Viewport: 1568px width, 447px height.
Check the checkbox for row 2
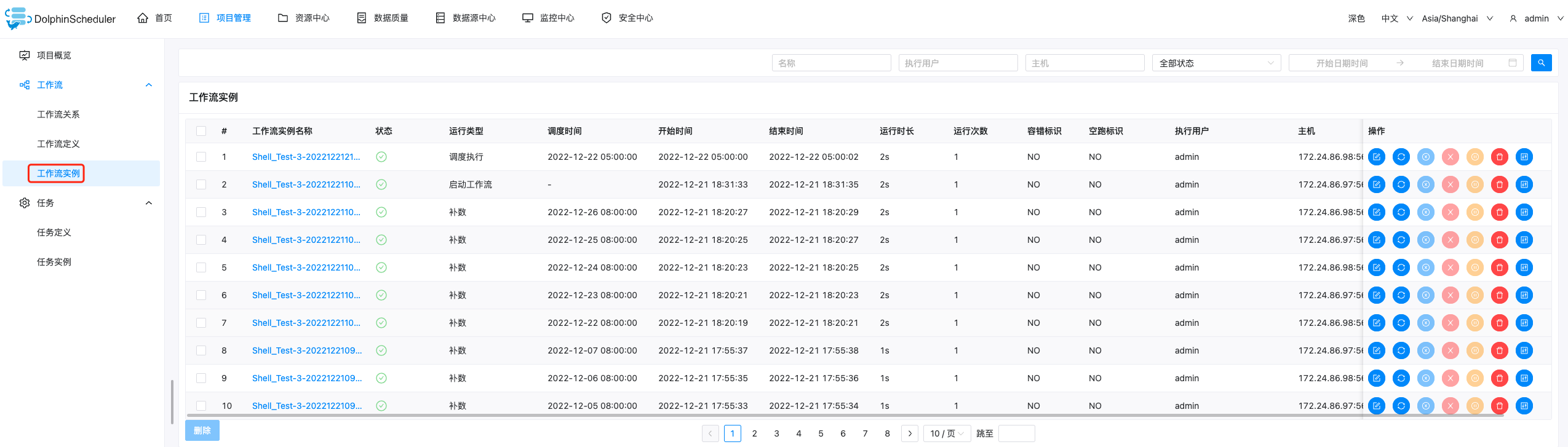pyautogui.click(x=201, y=184)
